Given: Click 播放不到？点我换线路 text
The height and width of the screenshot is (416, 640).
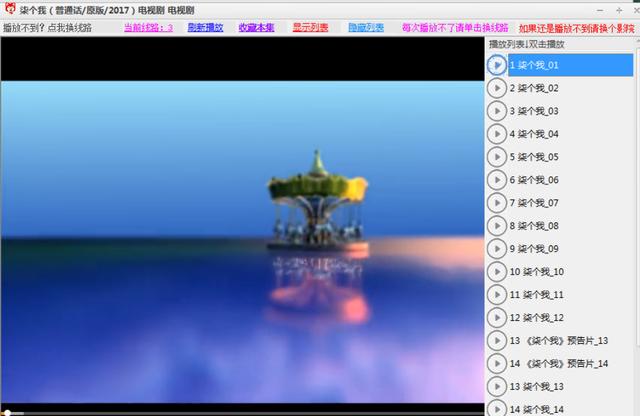Looking at the screenshot, I should pos(47,28).
